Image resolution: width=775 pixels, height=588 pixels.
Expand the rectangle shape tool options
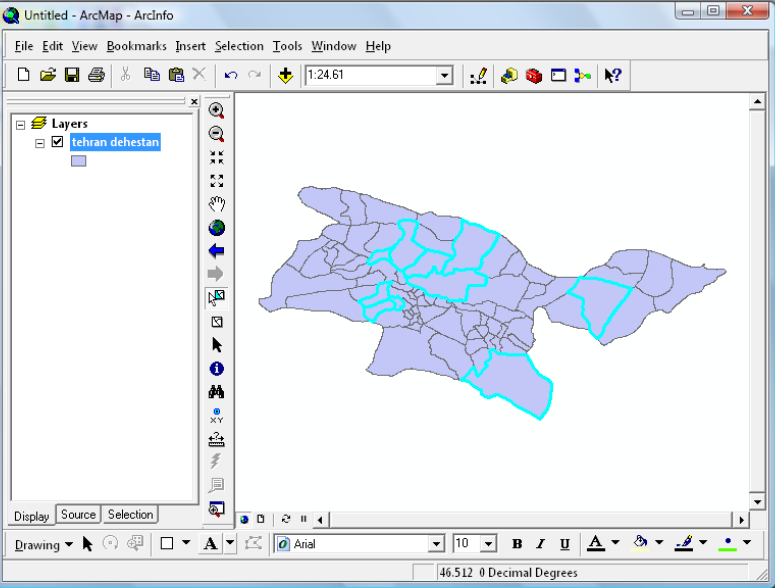pos(186,543)
